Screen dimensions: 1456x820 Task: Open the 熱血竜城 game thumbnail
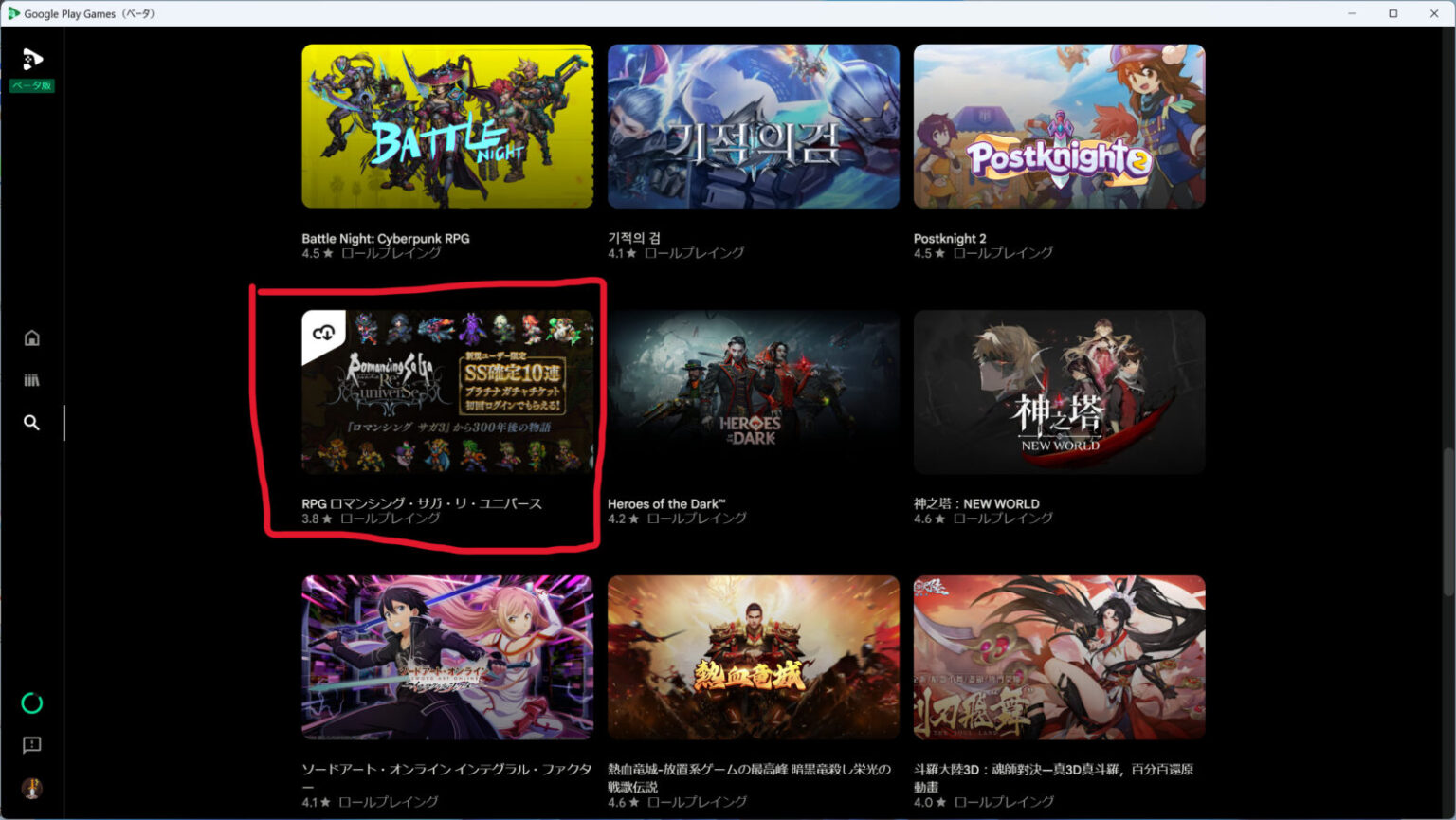coord(753,656)
